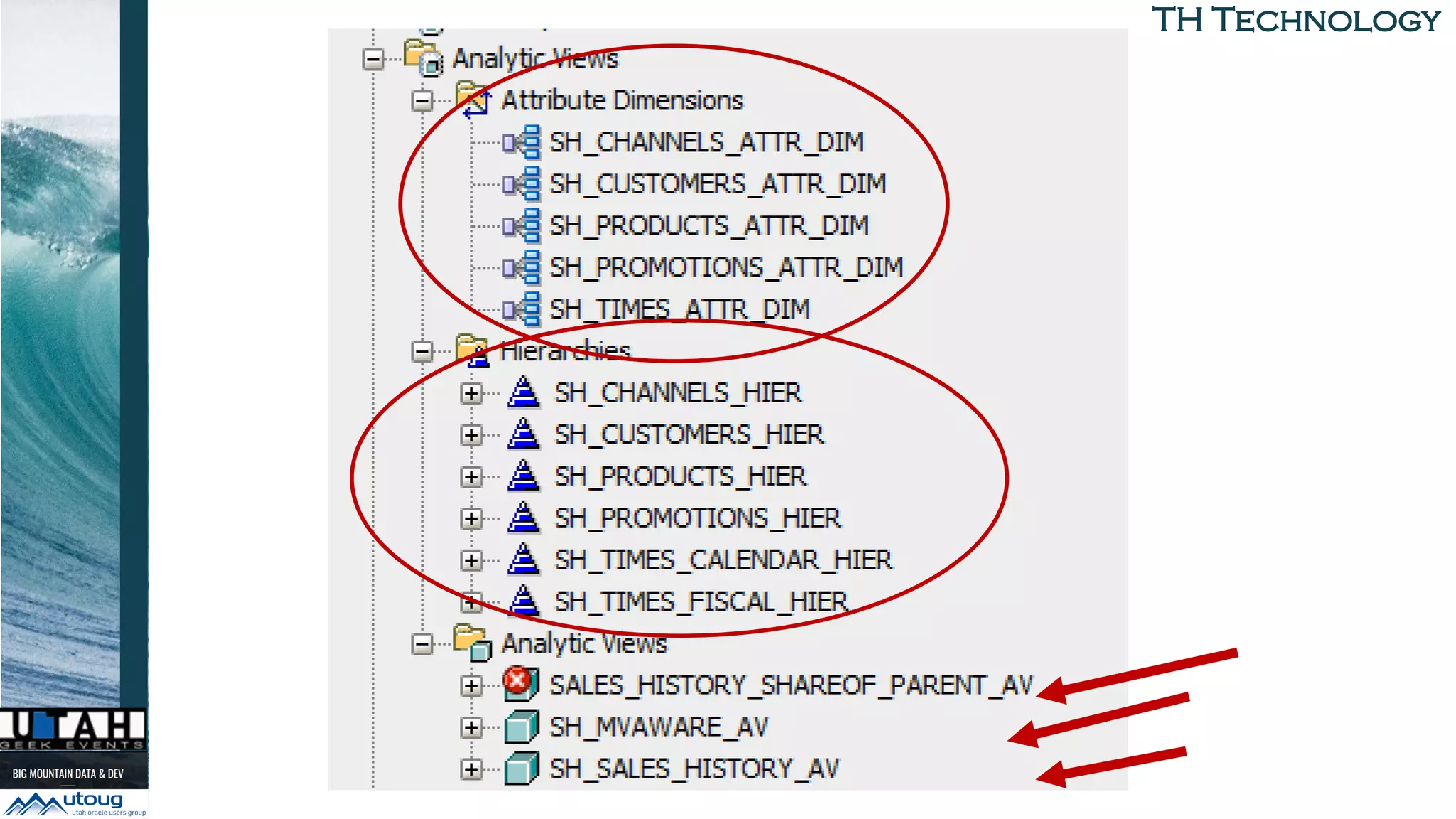1456x819 pixels.
Task: Click the SH_MVAWARE_AV cube icon
Action: [521, 727]
